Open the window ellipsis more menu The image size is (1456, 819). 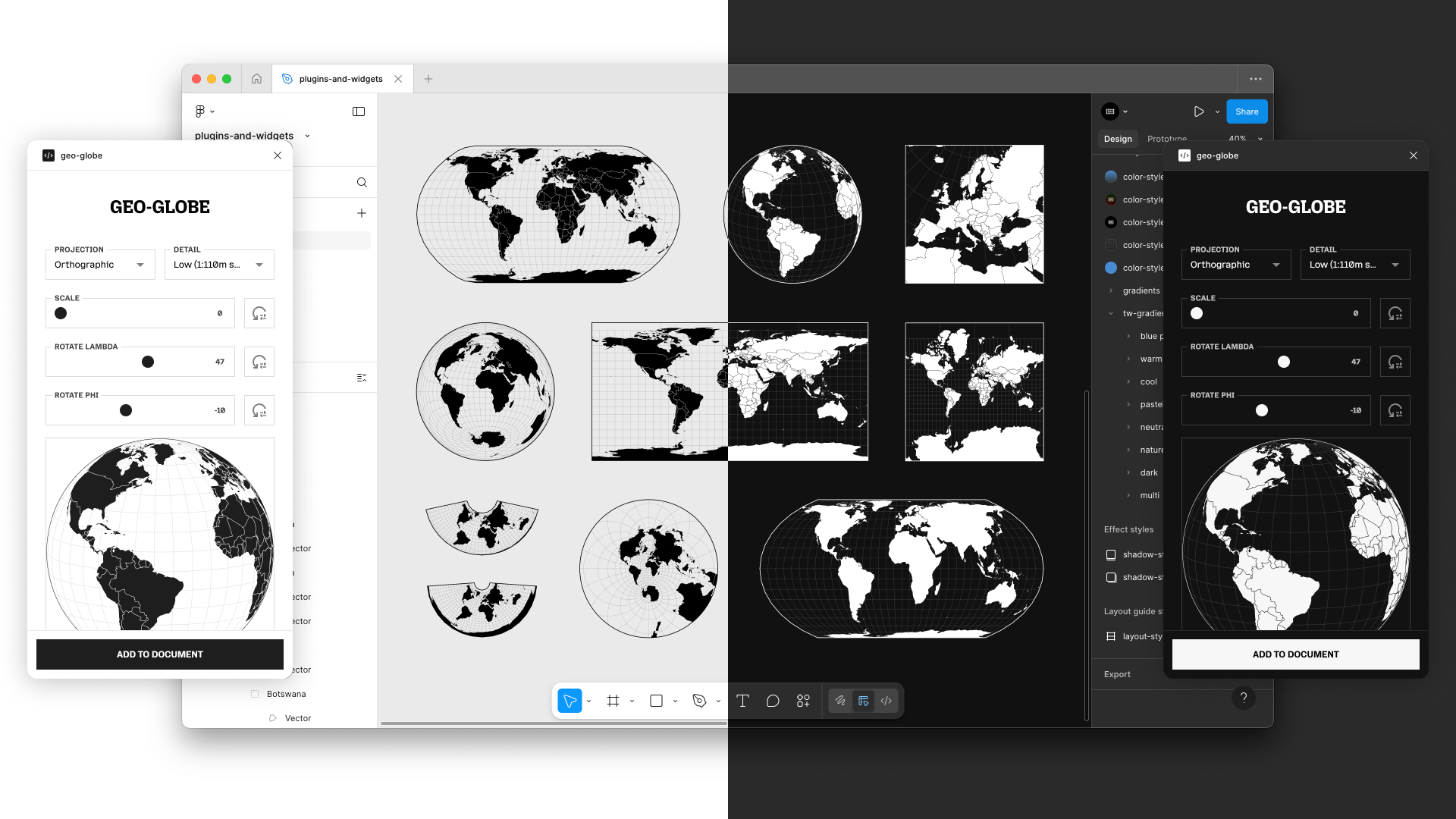click(1256, 79)
